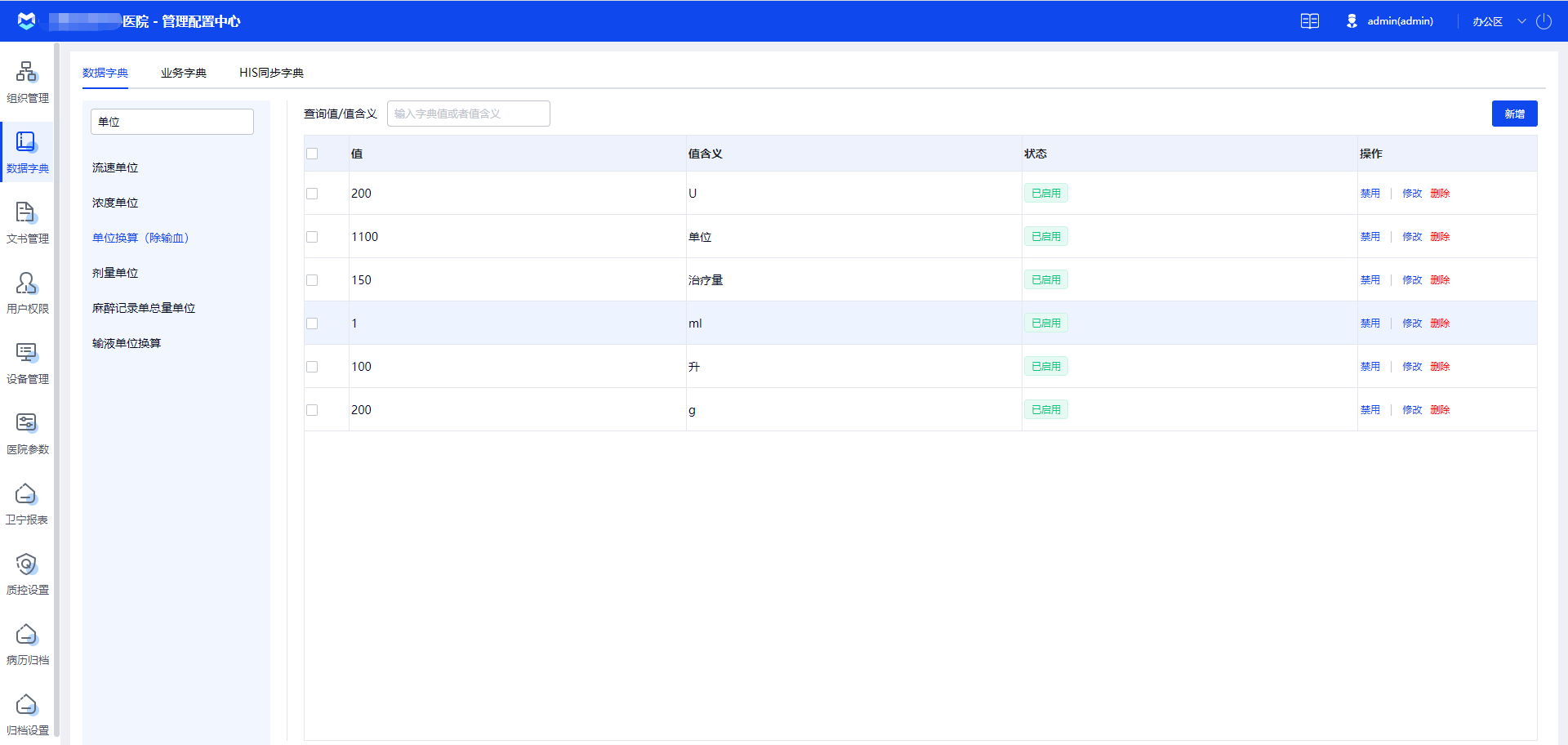Click 删除 for the 治疗量 row
The width and height of the screenshot is (1568, 745).
1440,280
